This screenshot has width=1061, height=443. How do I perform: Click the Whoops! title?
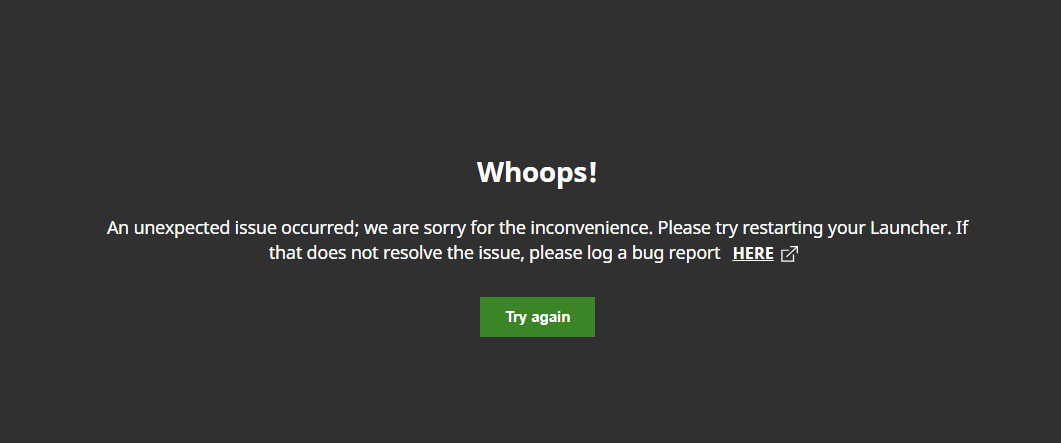[537, 172]
